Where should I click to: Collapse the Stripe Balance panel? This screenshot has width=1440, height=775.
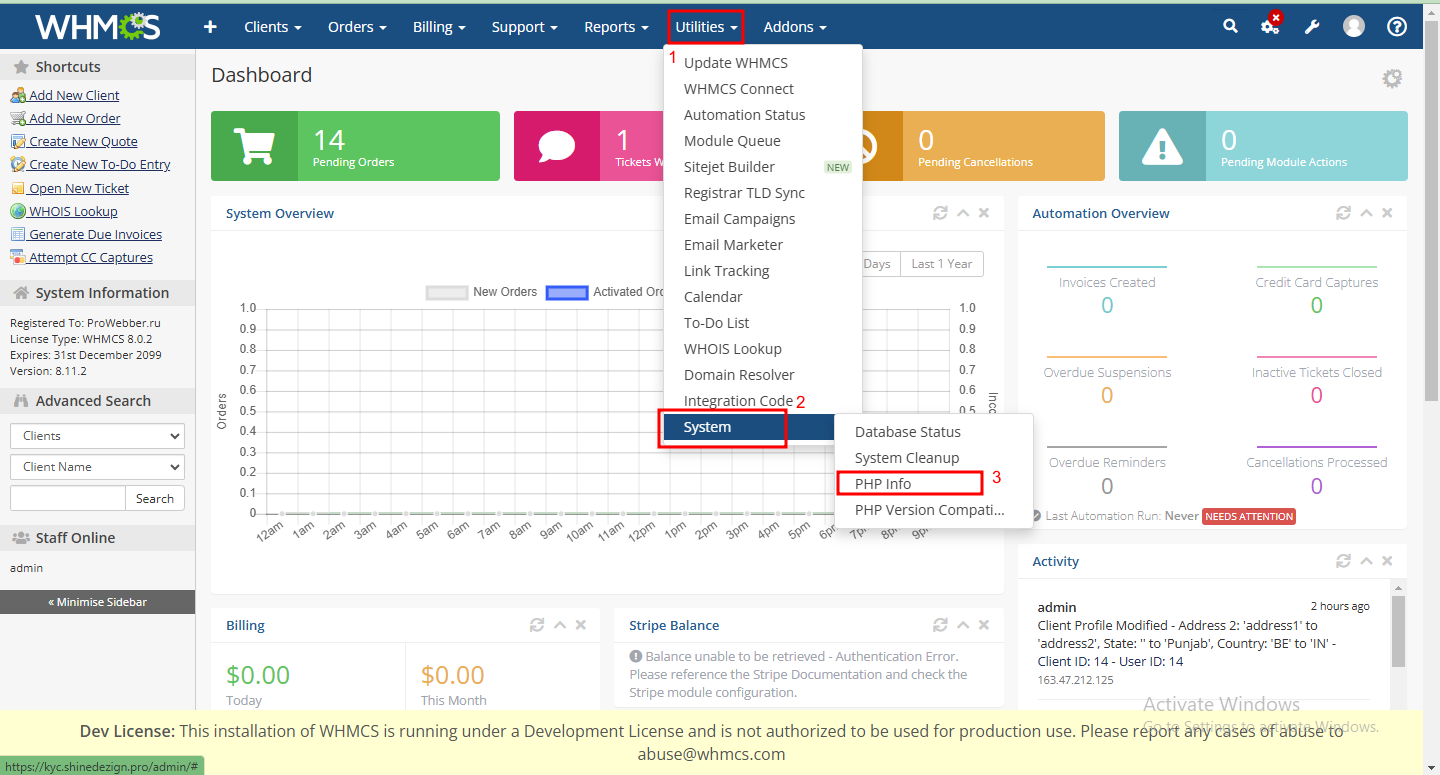click(963, 625)
